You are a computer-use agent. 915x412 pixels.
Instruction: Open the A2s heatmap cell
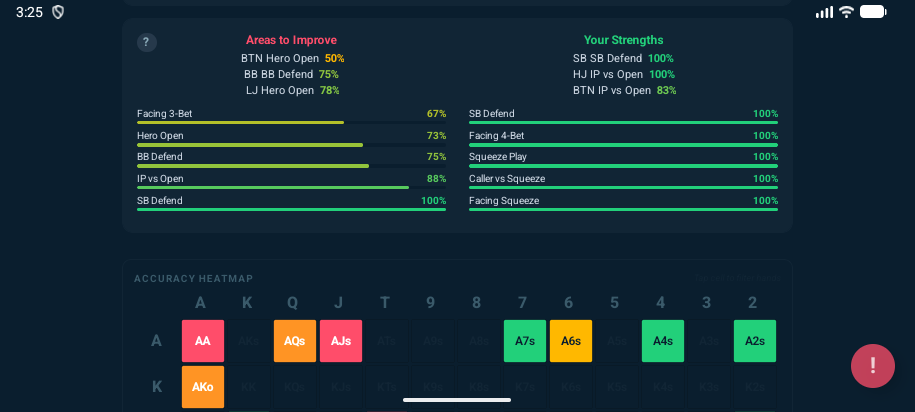[755, 341]
